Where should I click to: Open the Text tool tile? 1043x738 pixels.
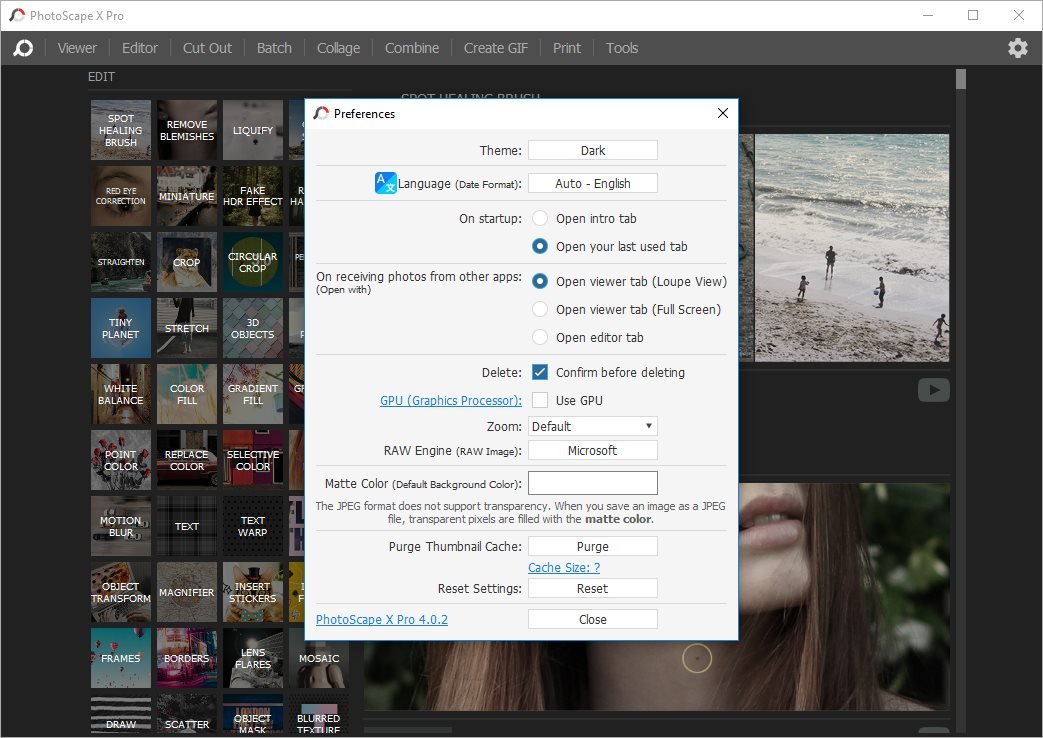click(187, 526)
